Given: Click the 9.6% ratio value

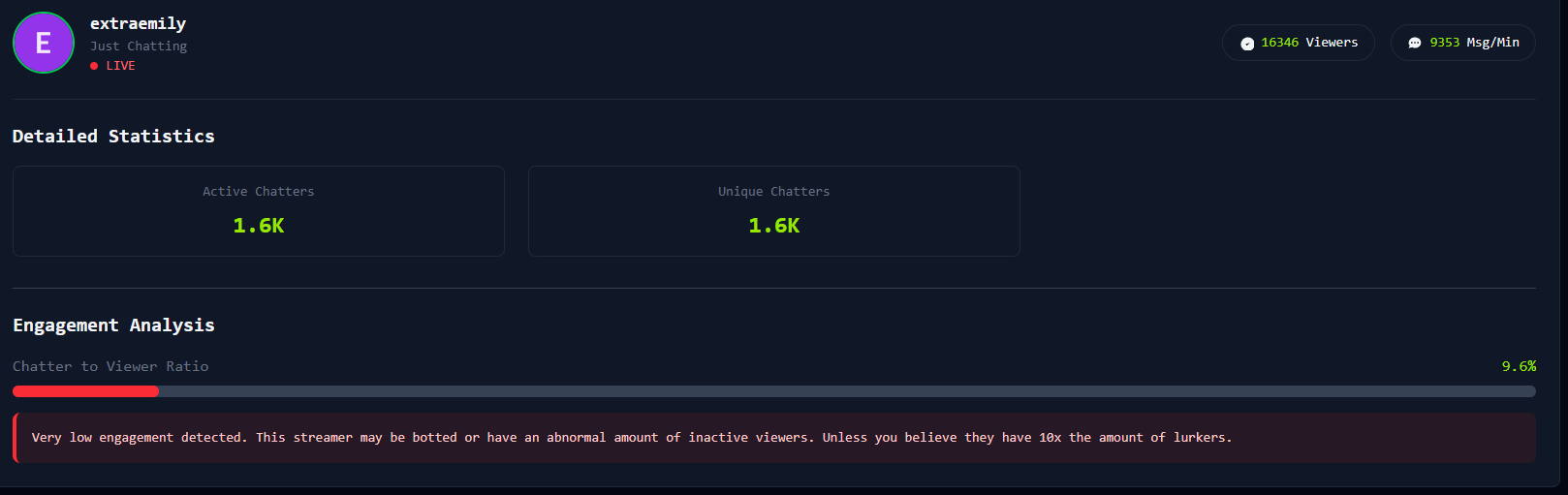Looking at the screenshot, I should tap(1519, 366).
